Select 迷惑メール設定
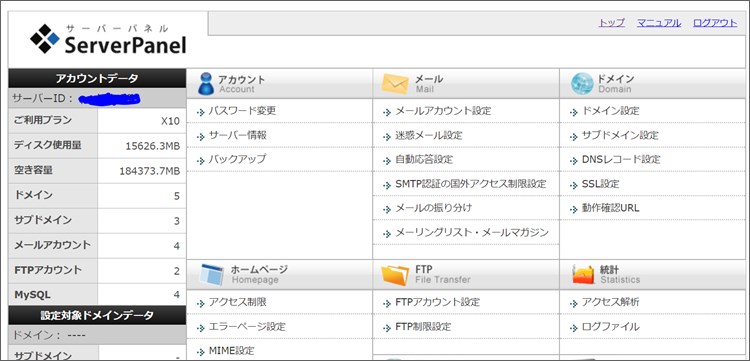 point(429,135)
